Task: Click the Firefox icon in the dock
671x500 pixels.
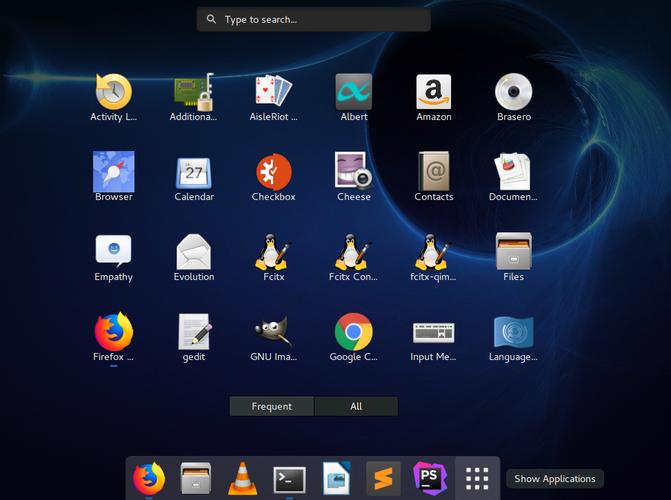Action: (x=149, y=478)
